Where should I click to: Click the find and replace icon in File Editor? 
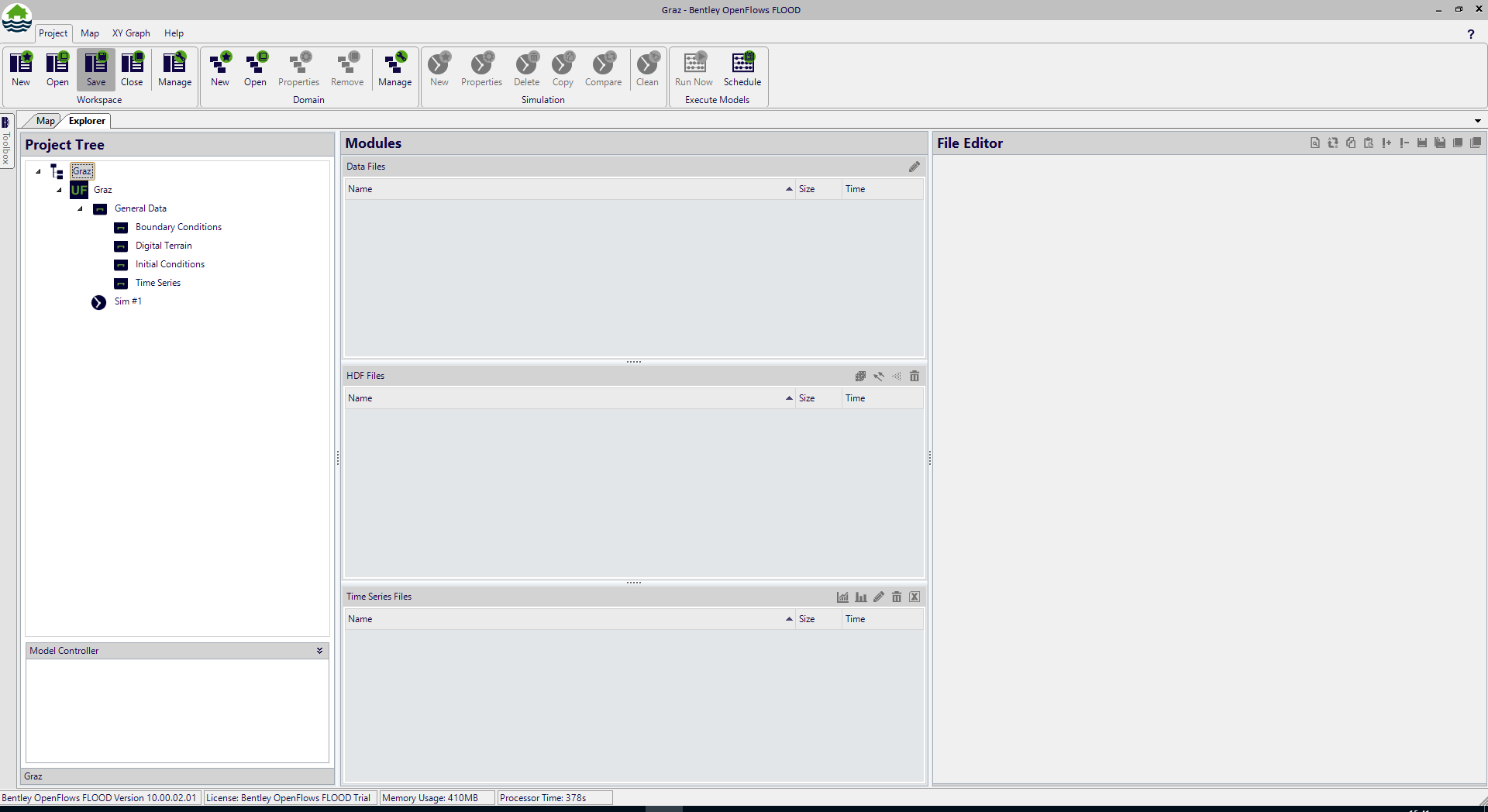(x=1333, y=143)
